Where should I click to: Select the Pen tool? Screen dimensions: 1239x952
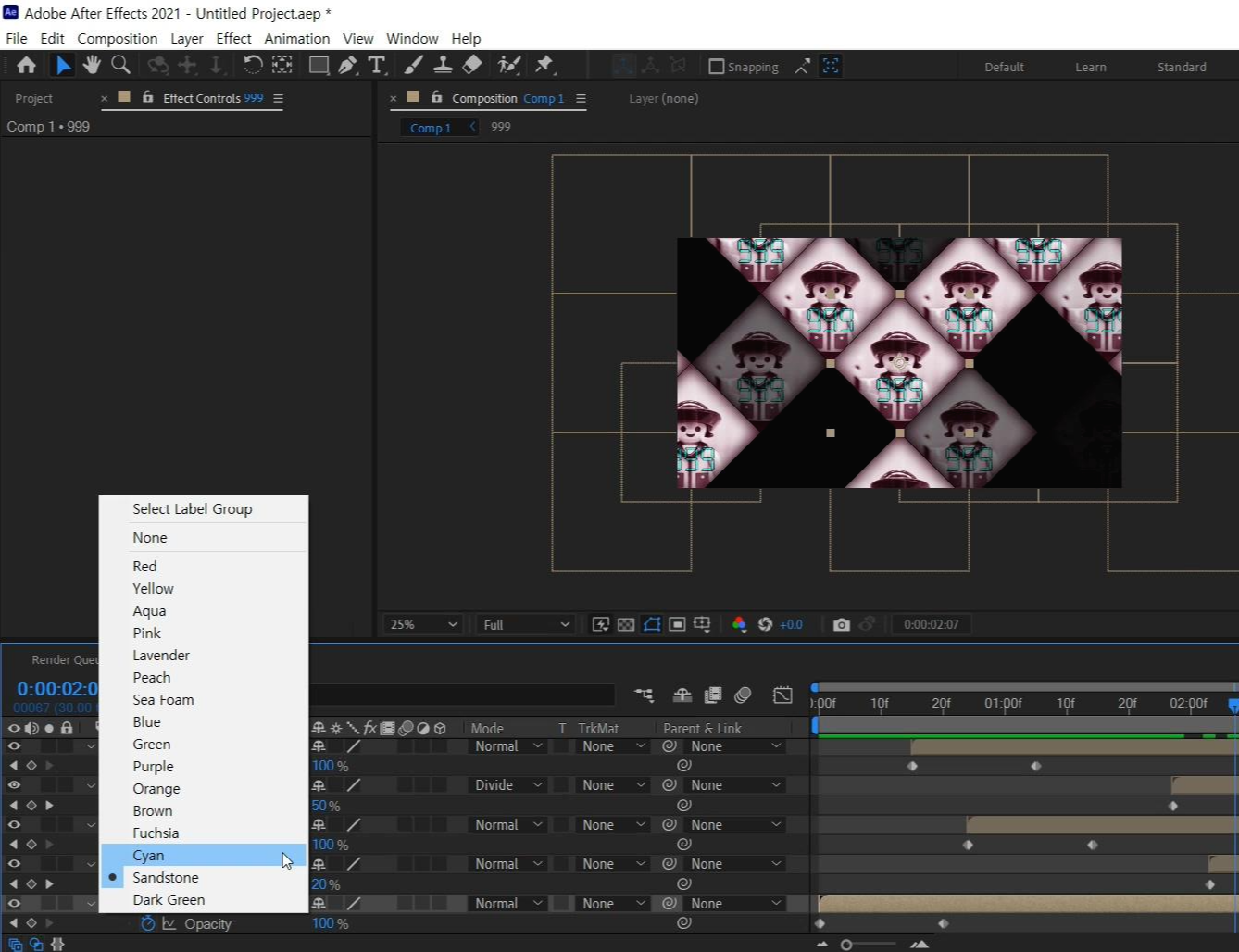pyautogui.click(x=347, y=65)
